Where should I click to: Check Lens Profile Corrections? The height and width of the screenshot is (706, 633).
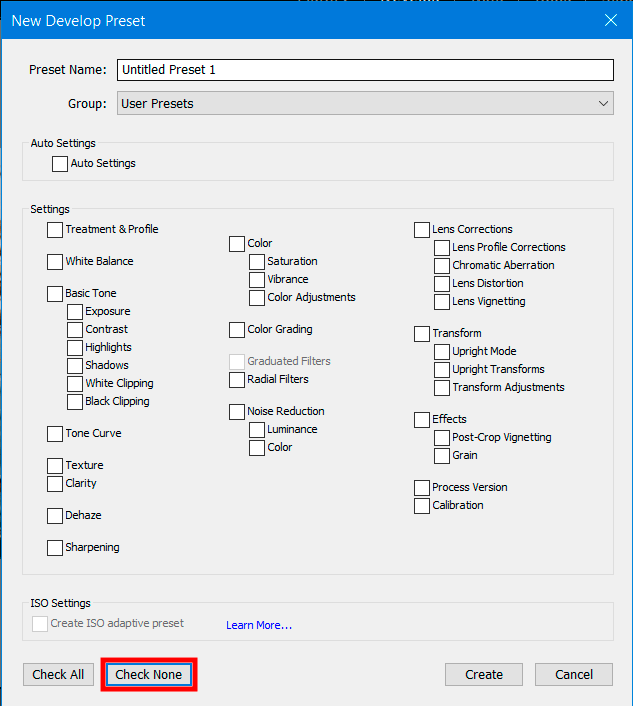(442, 248)
